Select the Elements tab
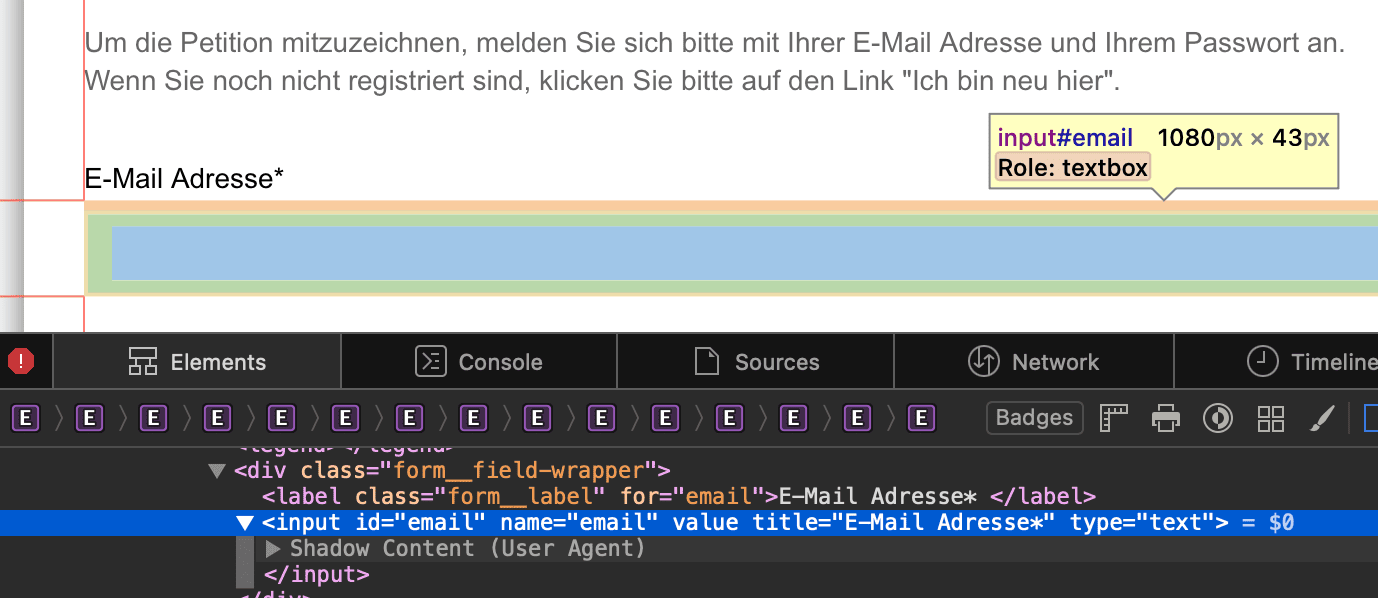This screenshot has width=1378, height=598. [x=197, y=362]
